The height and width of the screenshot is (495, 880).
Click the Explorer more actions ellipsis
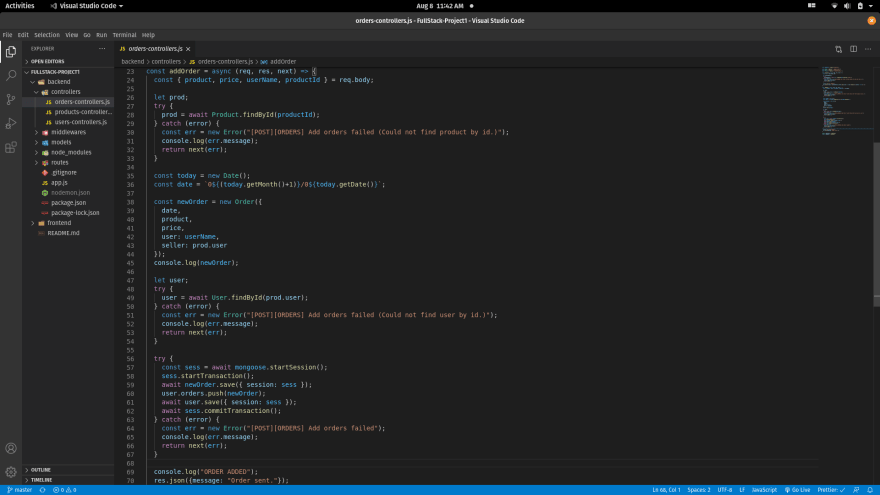(102, 49)
